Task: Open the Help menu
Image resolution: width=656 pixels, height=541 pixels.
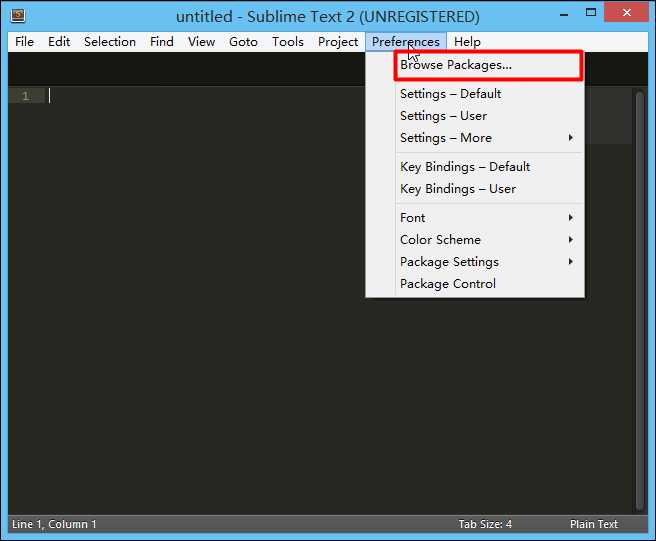Action: click(x=467, y=42)
